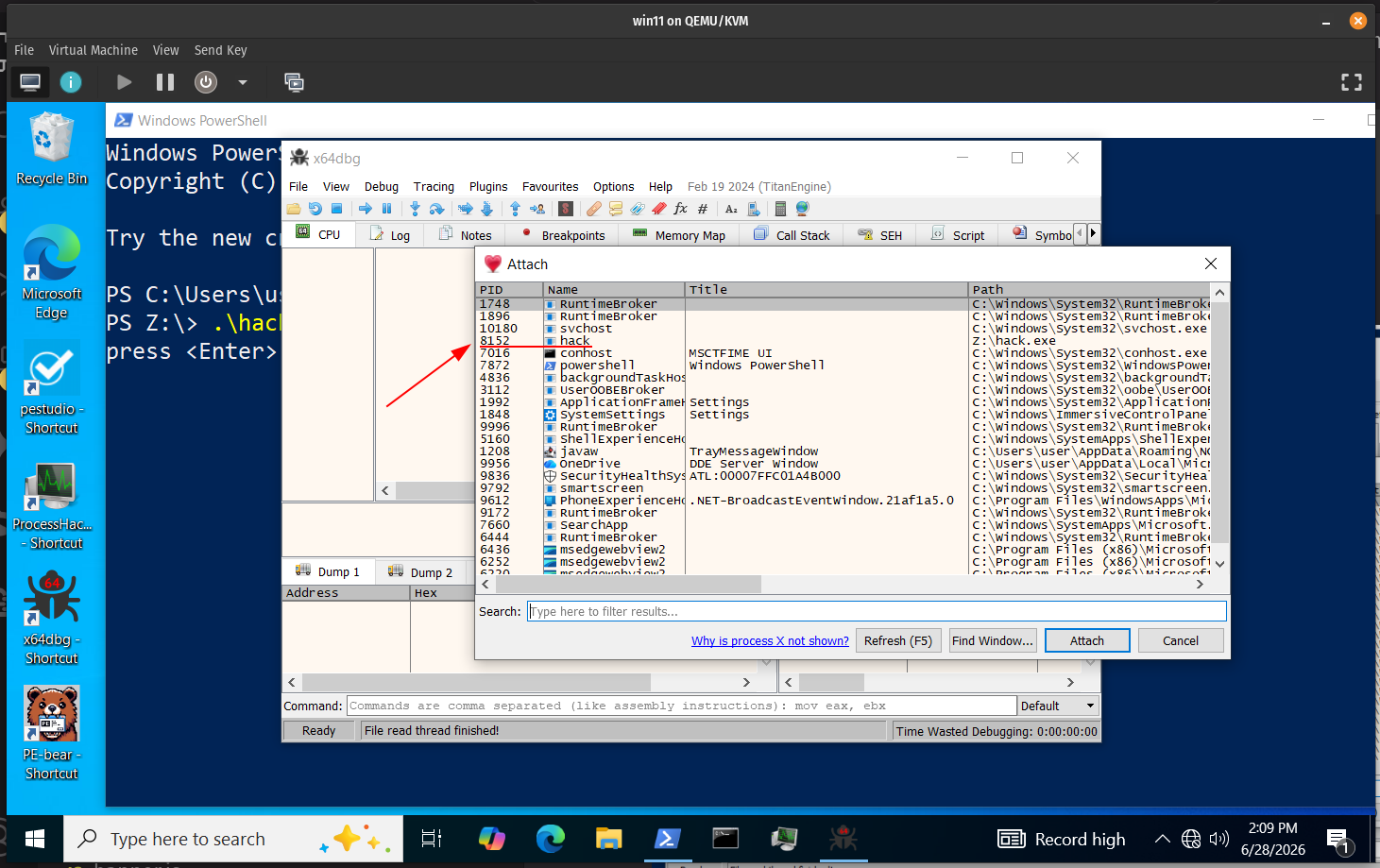Click the Execute Till Return icon

[x=515, y=209]
